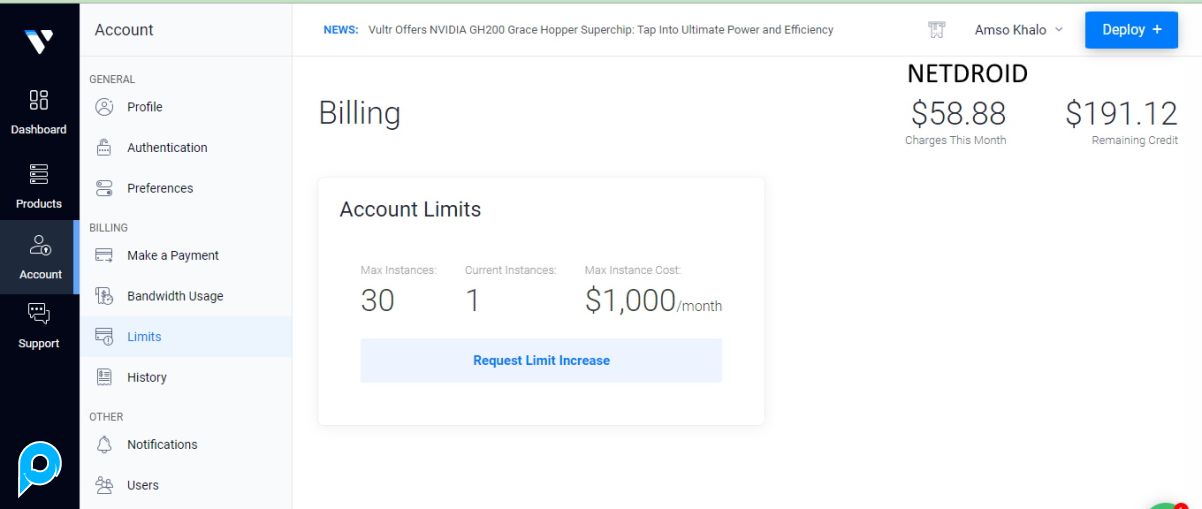Image resolution: width=1202 pixels, height=509 pixels.
Task: Go to Users under Other section
Action: click(x=142, y=486)
